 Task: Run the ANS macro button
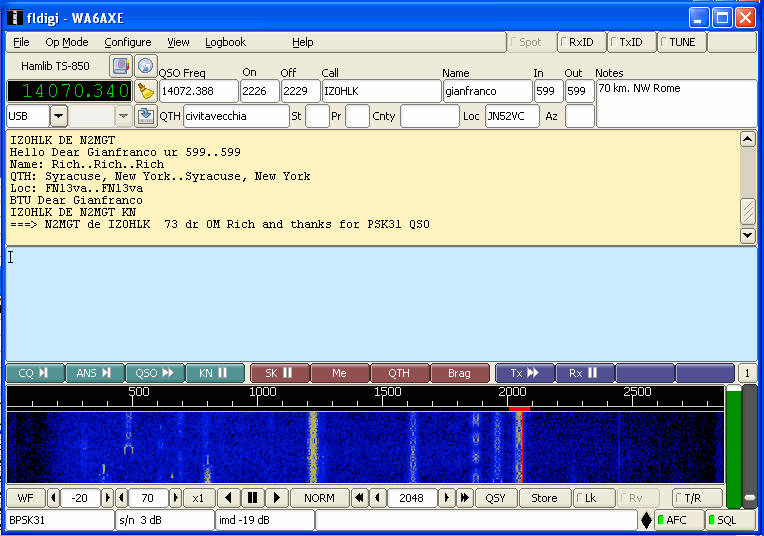point(95,373)
